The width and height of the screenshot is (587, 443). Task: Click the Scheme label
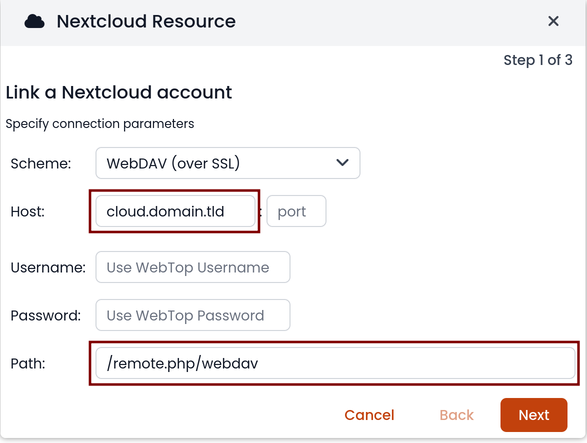click(41, 164)
